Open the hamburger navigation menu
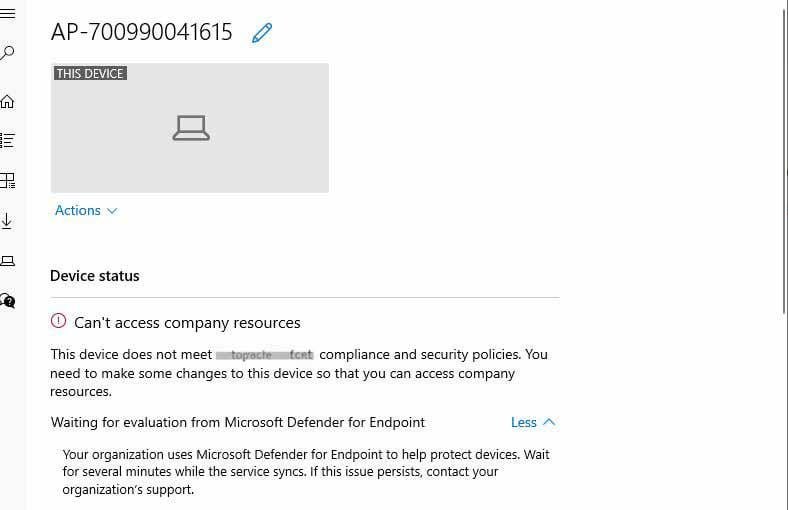The image size is (788, 510). [x=7, y=13]
